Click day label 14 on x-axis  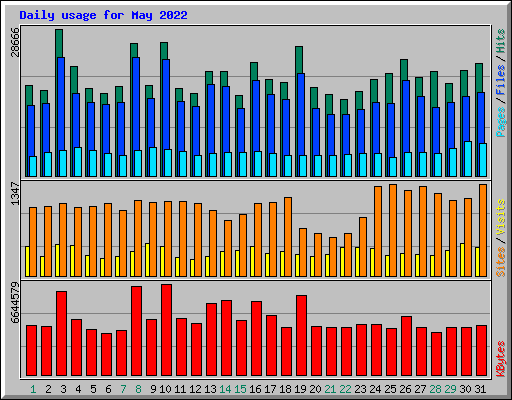(225, 389)
